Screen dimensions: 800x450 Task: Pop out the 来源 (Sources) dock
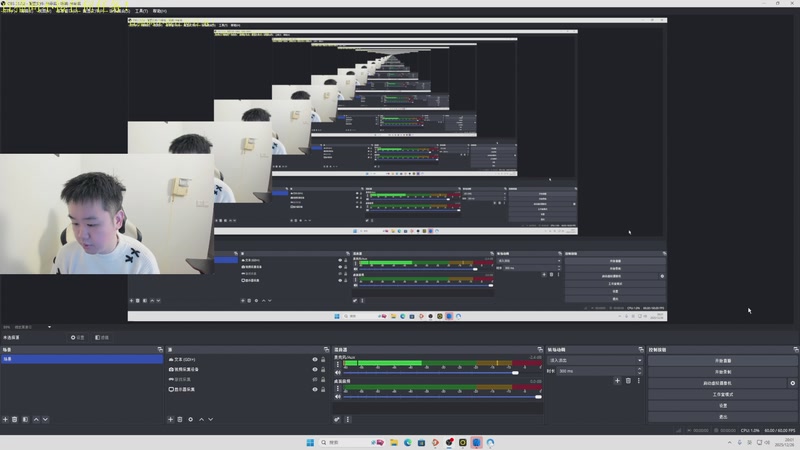[327, 349]
